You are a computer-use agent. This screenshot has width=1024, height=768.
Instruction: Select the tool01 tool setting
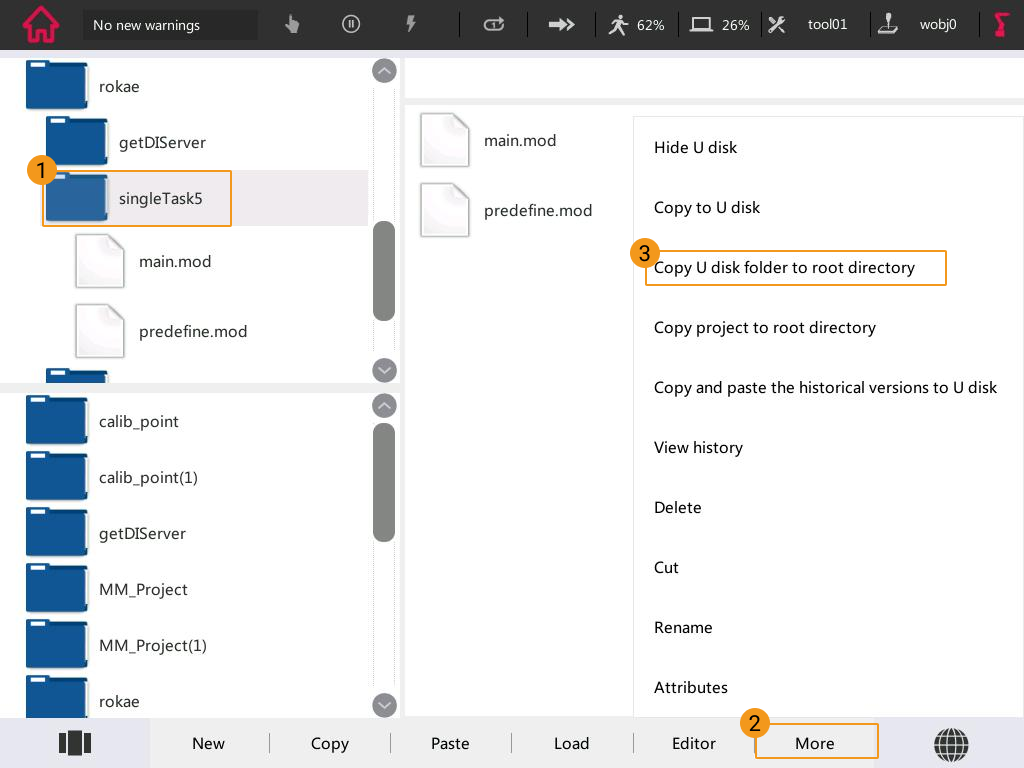click(x=808, y=24)
